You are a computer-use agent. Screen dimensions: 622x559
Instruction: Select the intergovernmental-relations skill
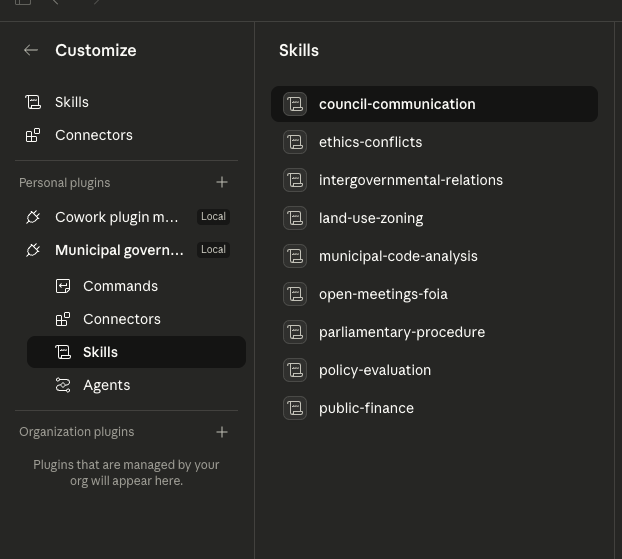410,180
